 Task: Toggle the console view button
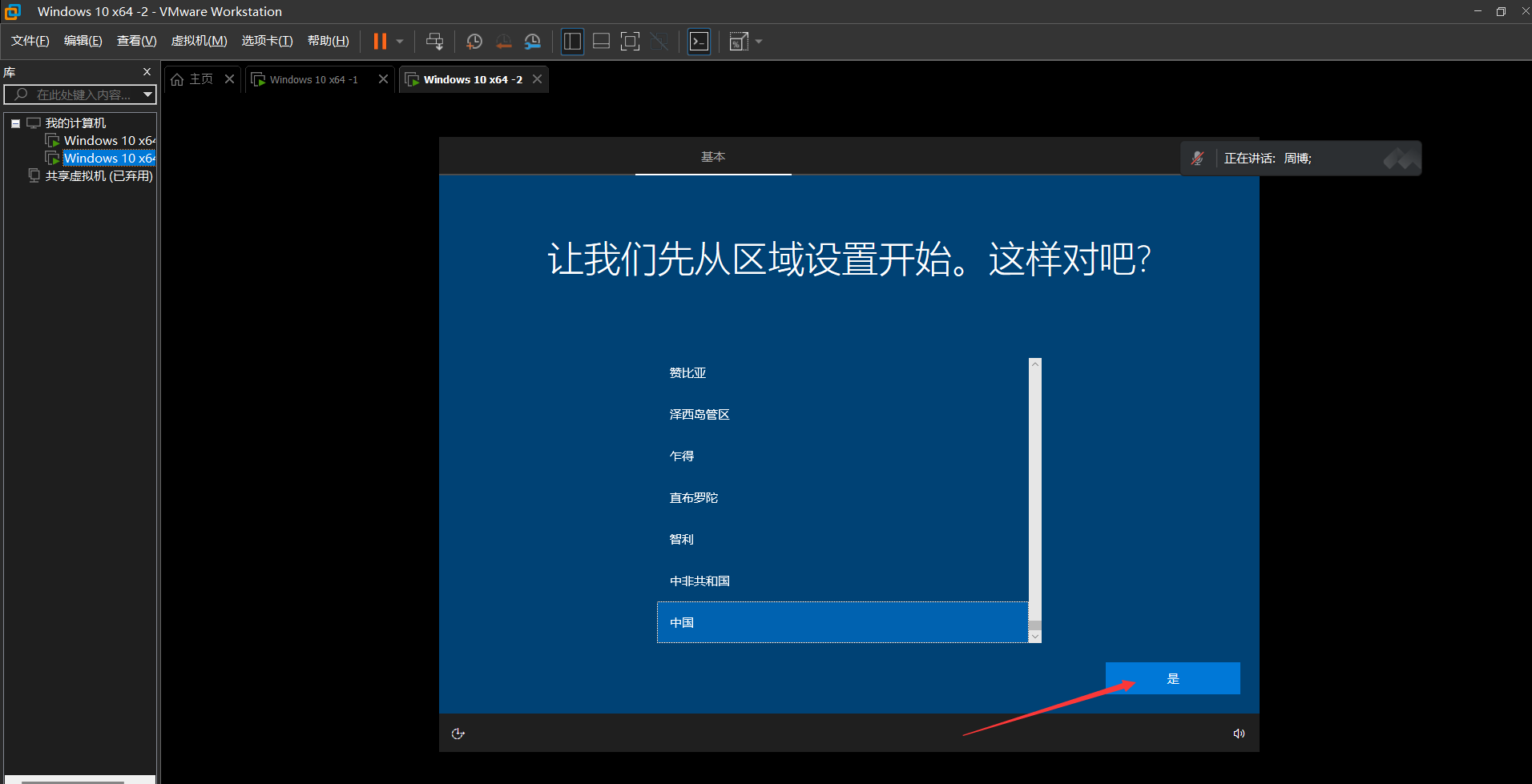click(699, 41)
